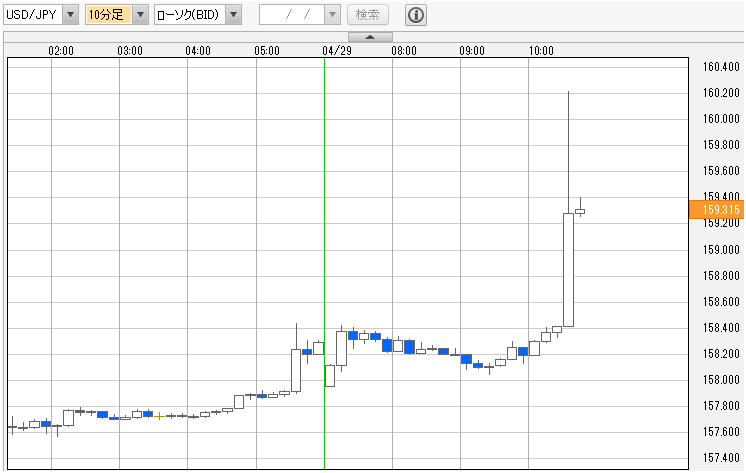
Task: Click the 159.600 price axis label
Action: [721, 171]
